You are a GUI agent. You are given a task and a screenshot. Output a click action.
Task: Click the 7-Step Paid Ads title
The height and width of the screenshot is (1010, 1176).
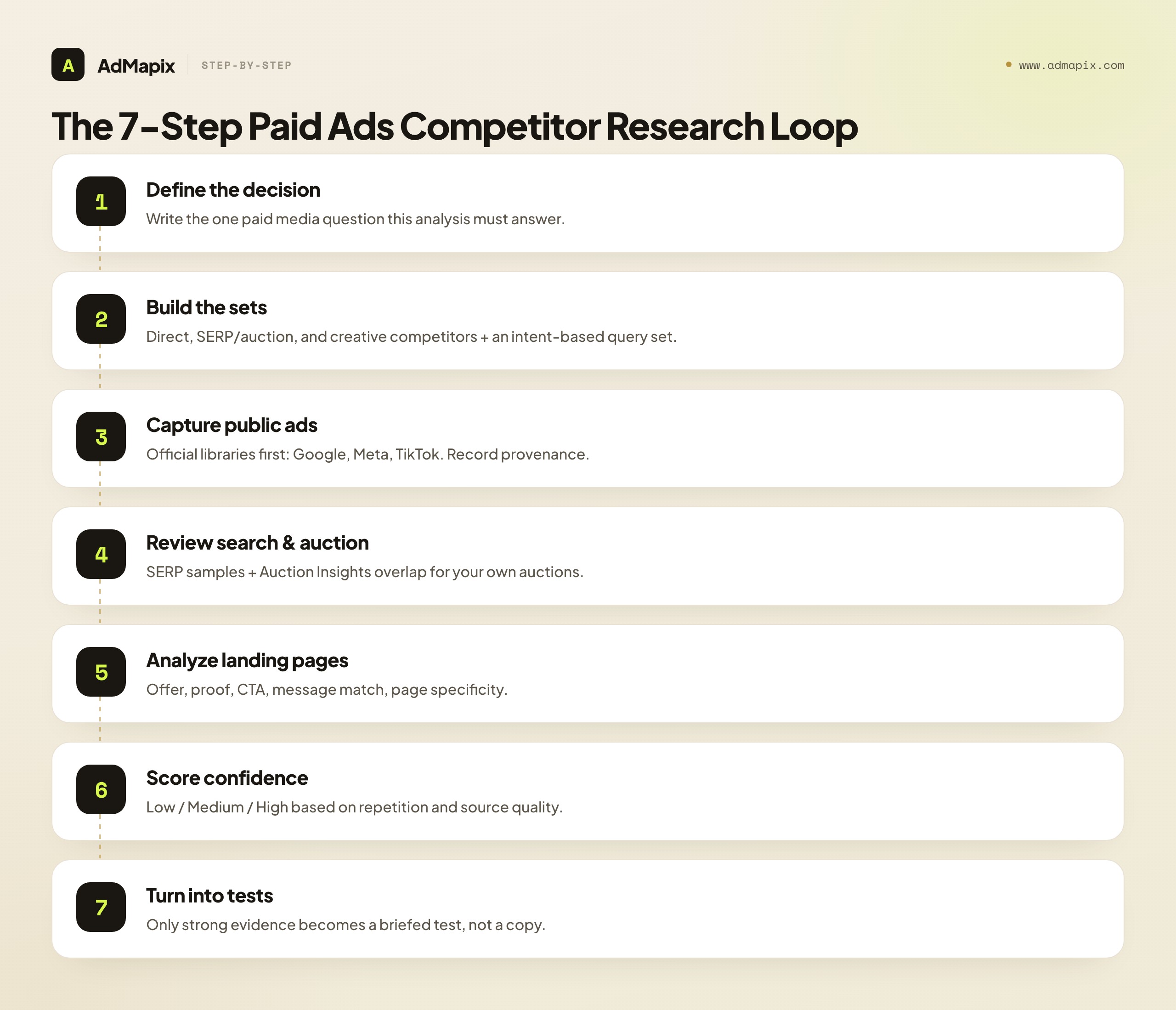click(454, 126)
